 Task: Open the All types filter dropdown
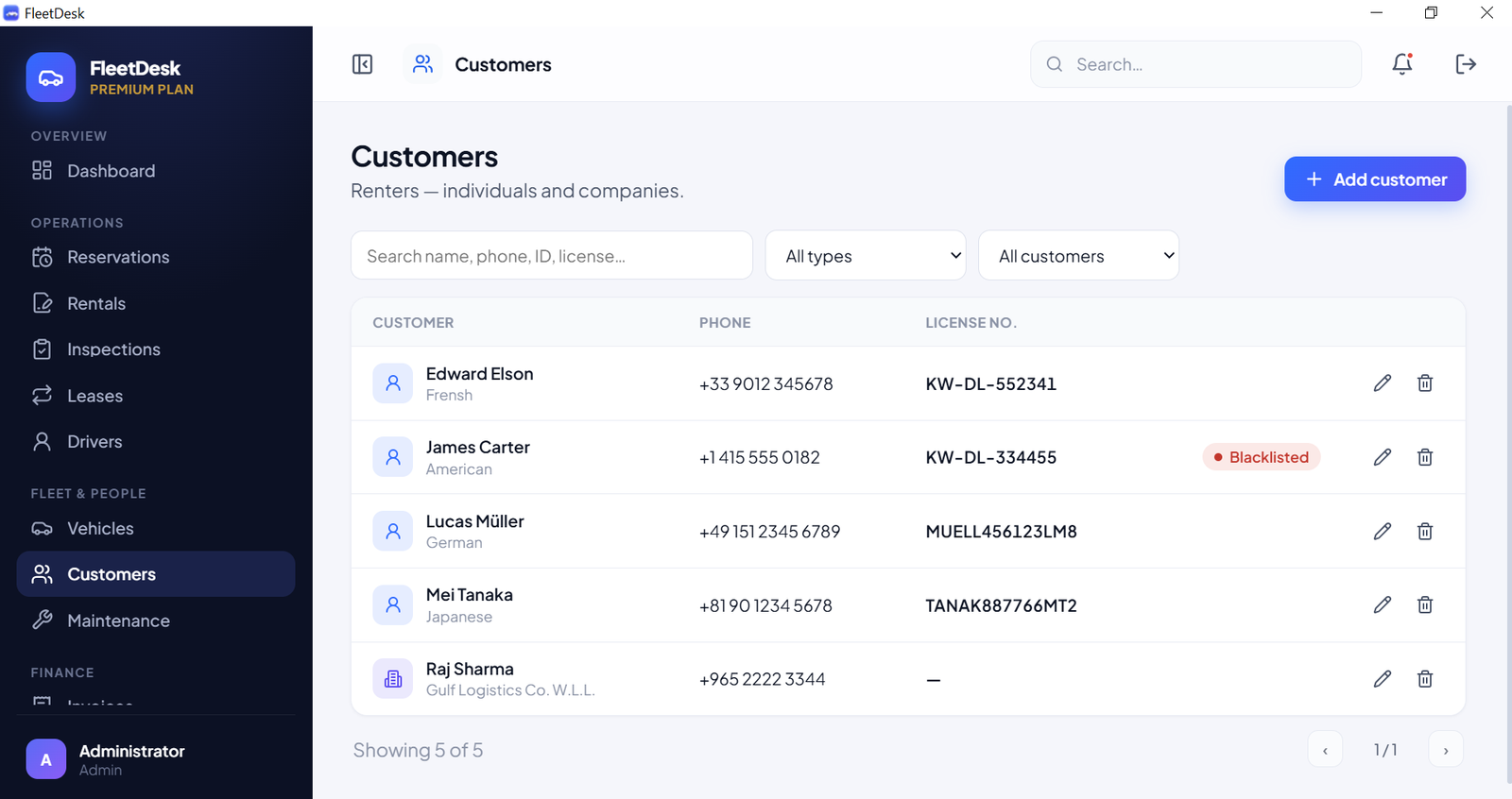[x=866, y=256]
